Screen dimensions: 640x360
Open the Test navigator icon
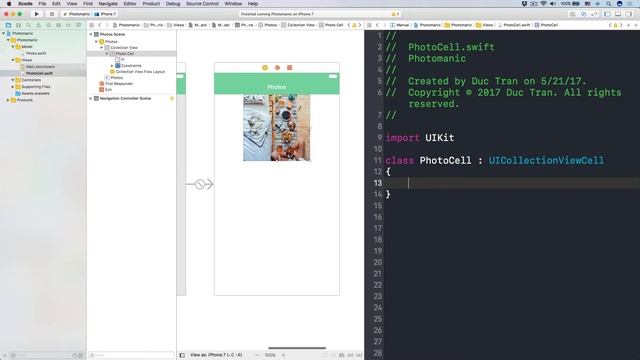pyautogui.click(x=48, y=25)
